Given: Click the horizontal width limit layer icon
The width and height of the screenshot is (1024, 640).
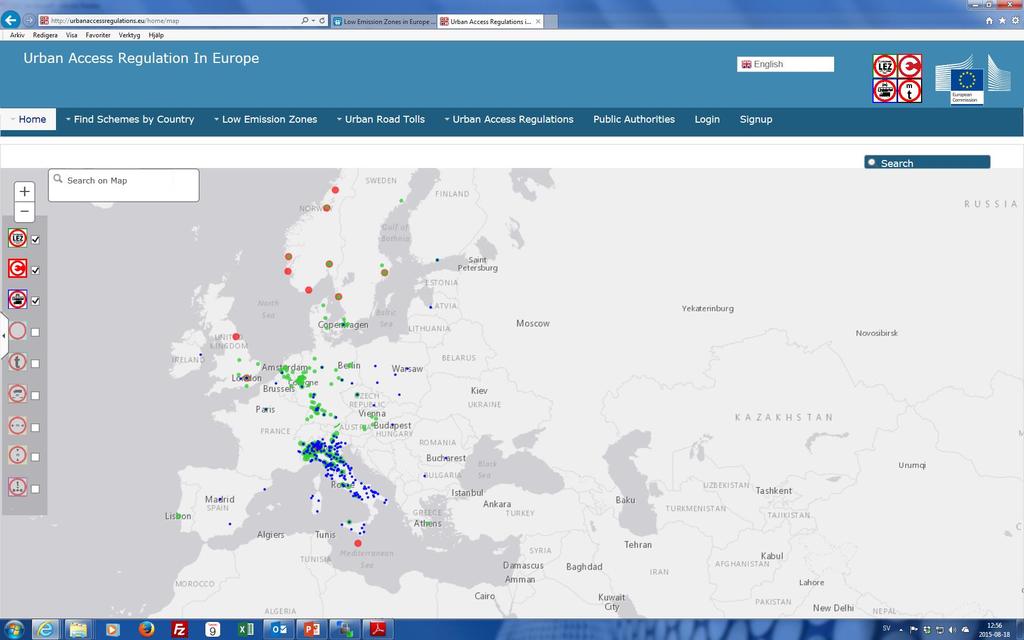Looking at the screenshot, I should (x=18, y=426).
